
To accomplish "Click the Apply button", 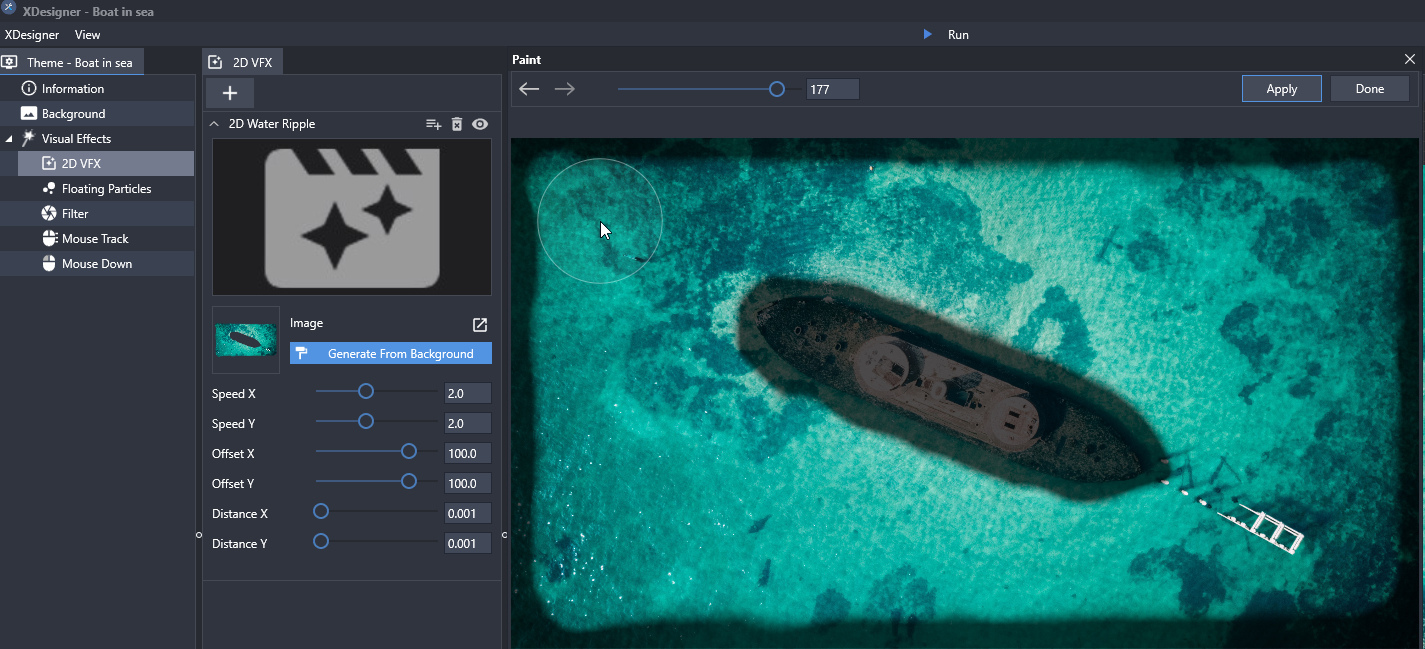I will pyautogui.click(x=1281, y=89).
